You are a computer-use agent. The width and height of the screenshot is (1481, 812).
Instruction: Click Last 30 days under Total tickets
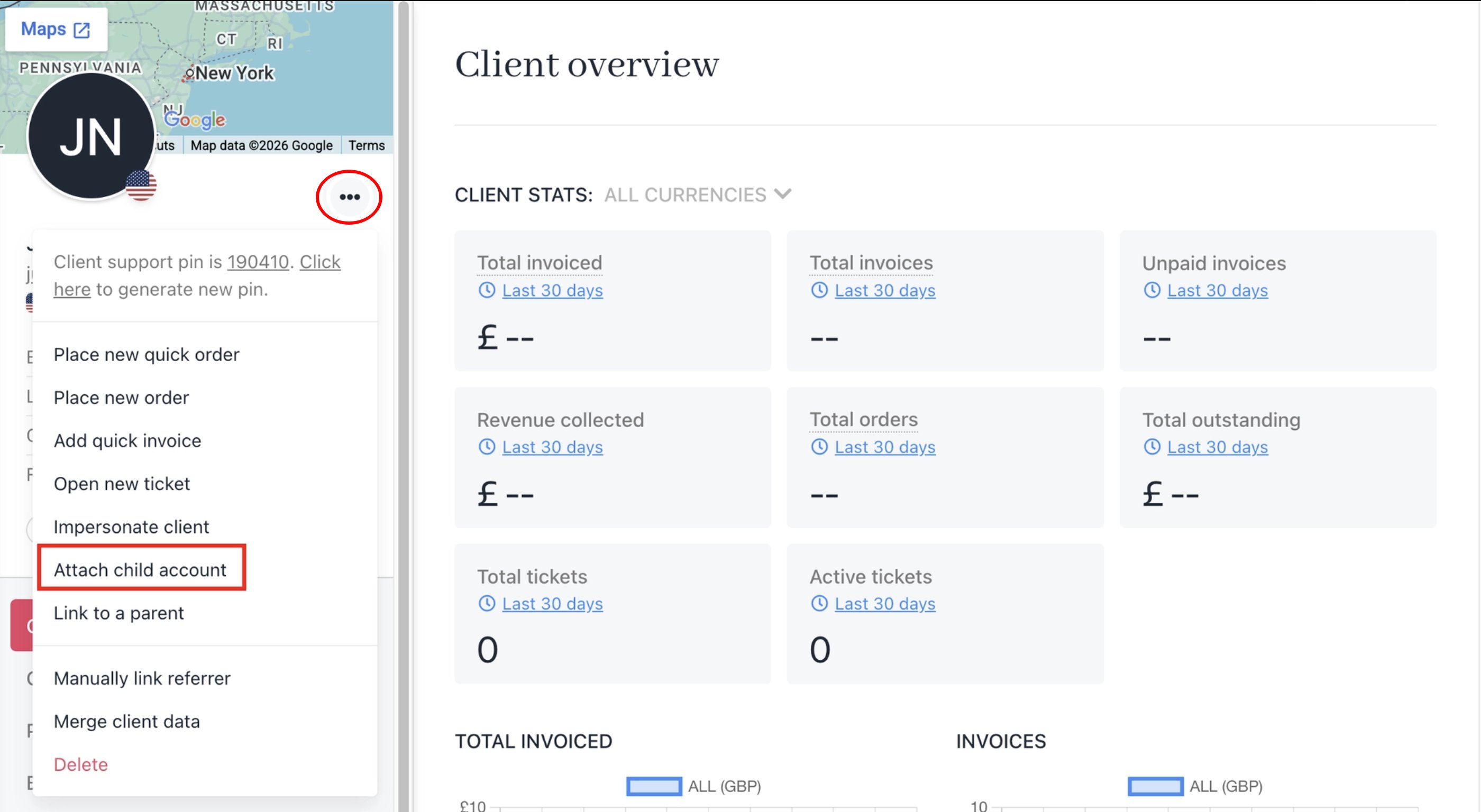[552, 604]
